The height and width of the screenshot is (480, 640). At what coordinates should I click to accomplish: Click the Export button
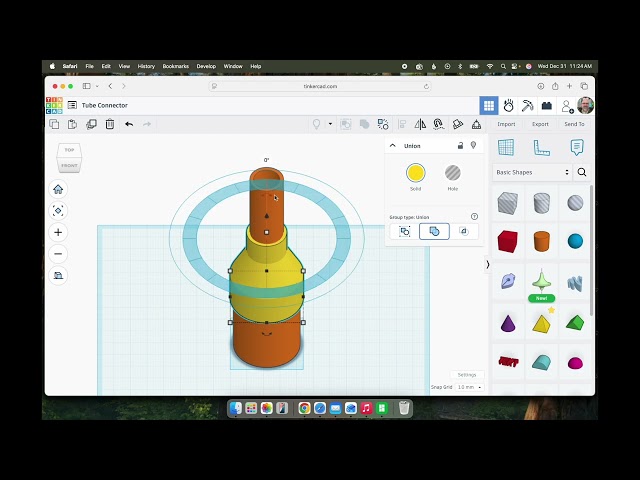click(x=540, y=124)
